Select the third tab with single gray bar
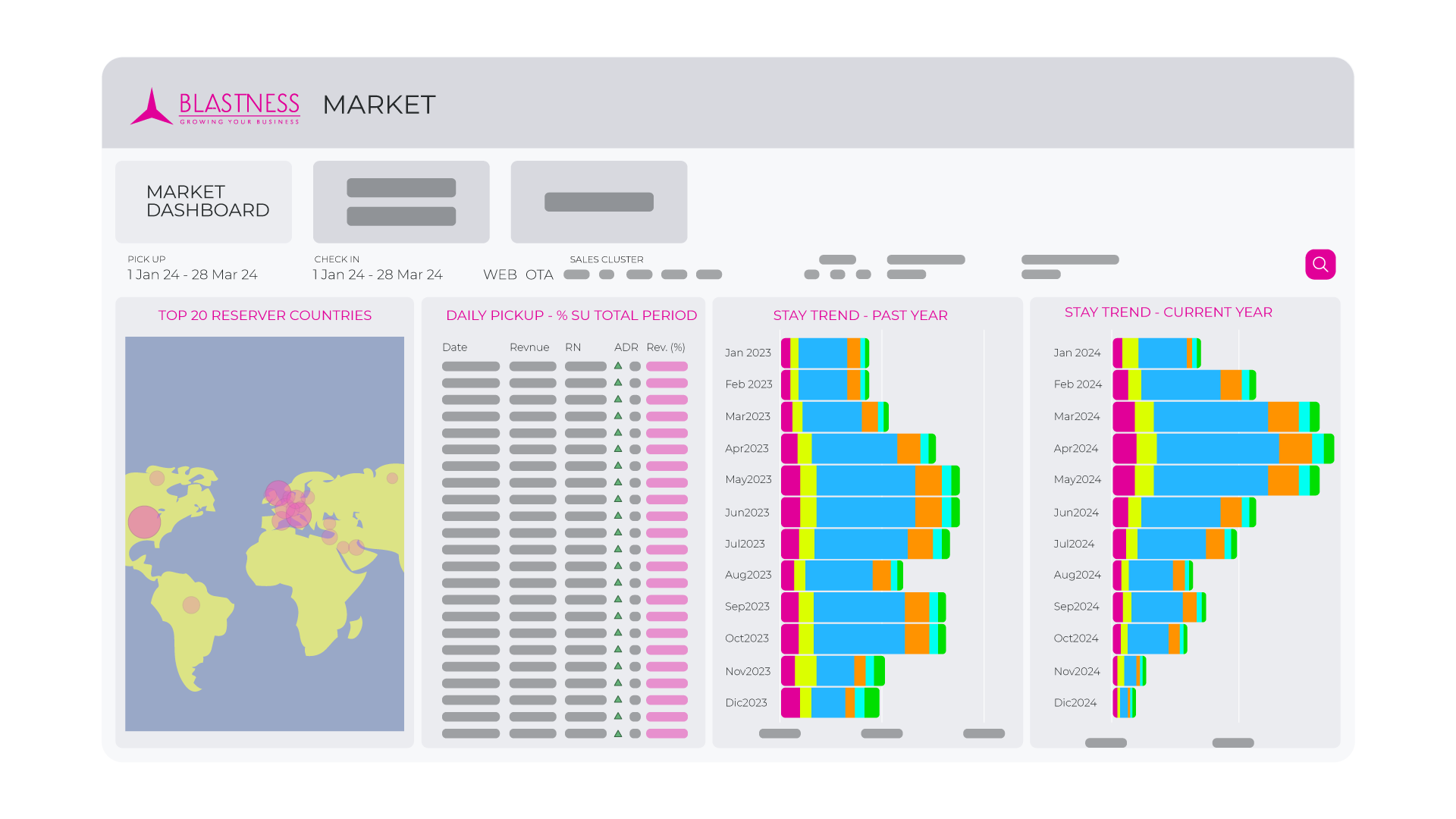 click(598, 202)
